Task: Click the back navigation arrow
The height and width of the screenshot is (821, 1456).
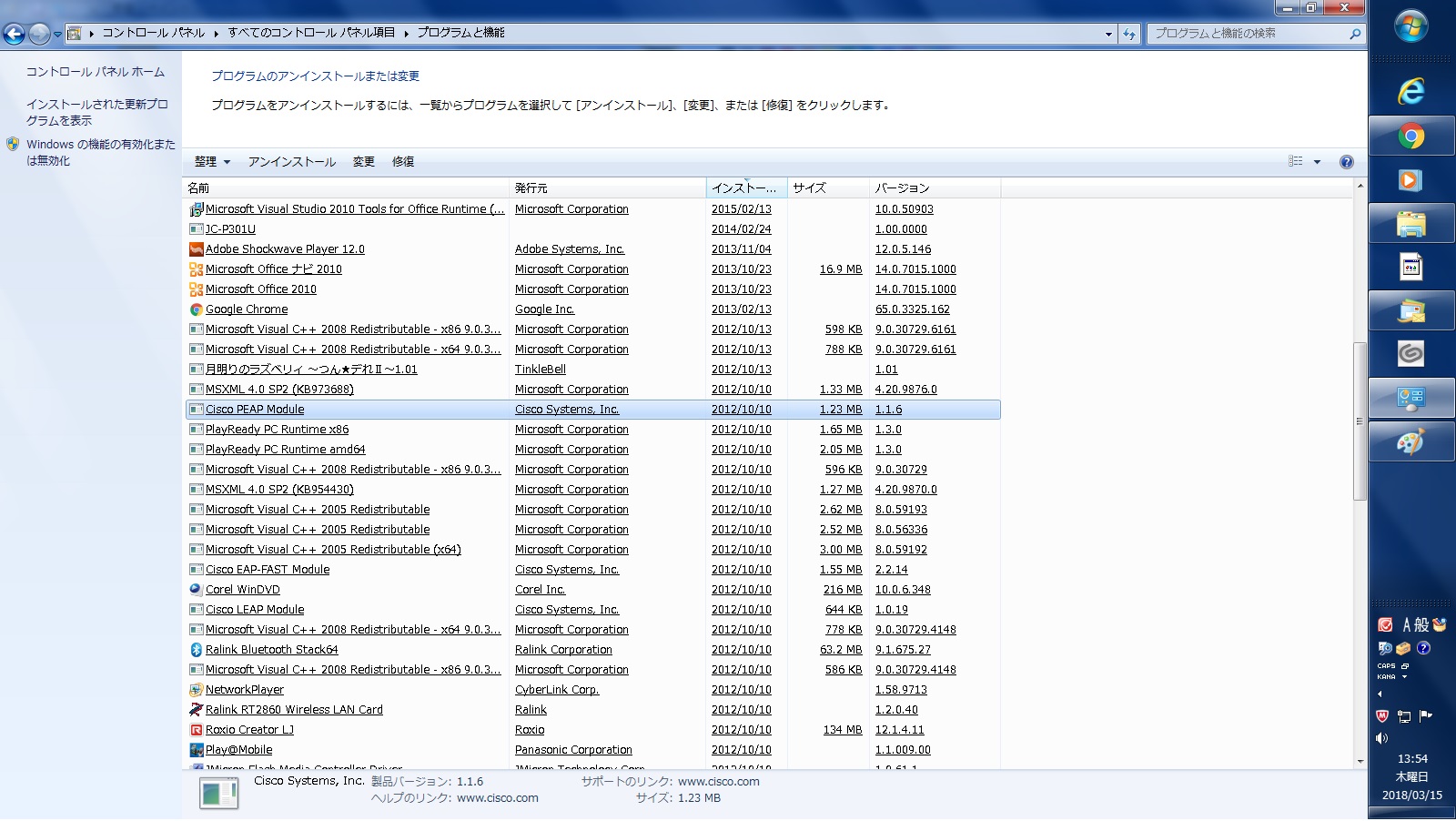Action: tap(15, 34)
